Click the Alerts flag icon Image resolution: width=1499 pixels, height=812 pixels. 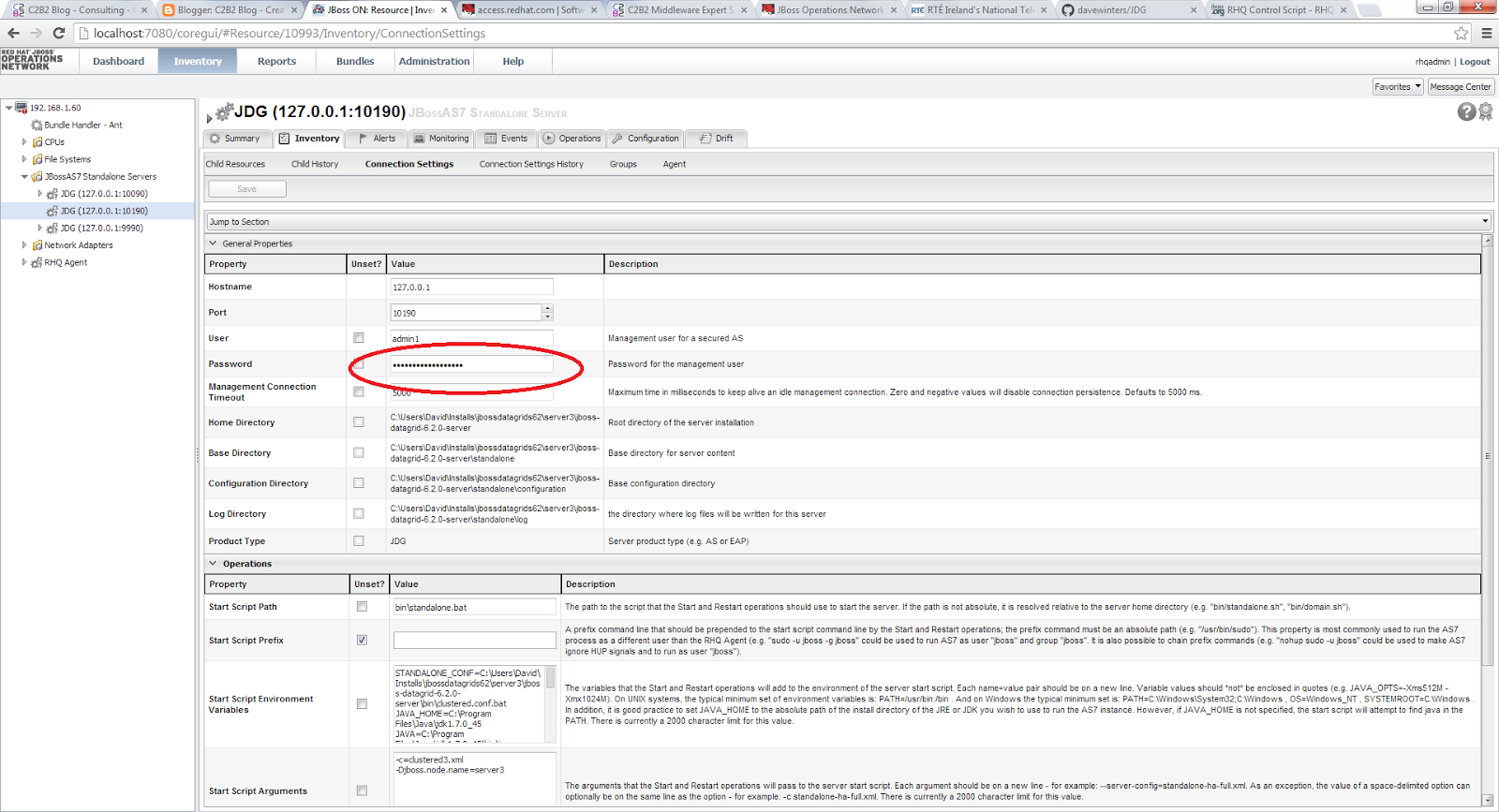[x=364, y=138]
